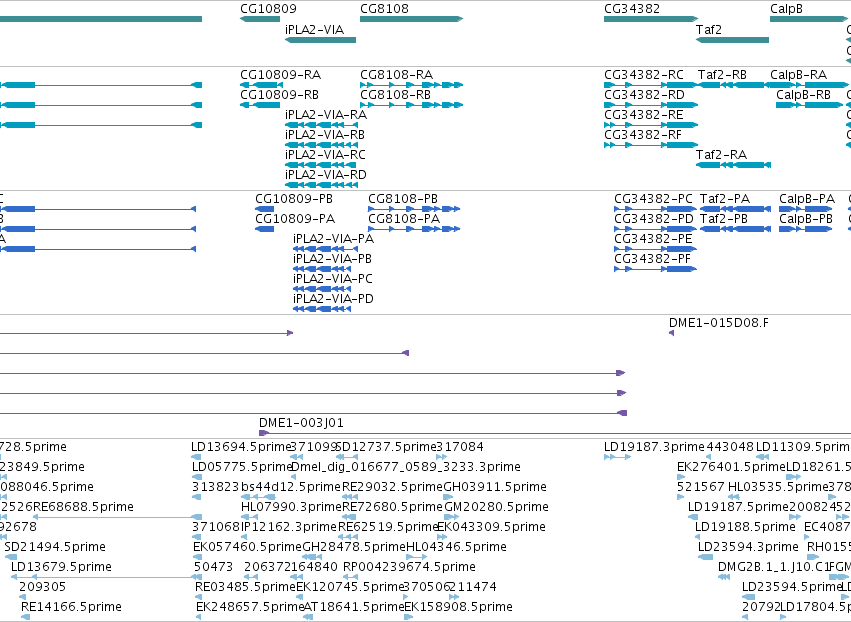Select the DME1-015D08.F clone feature
851x622 pixels.
point(719,323)
